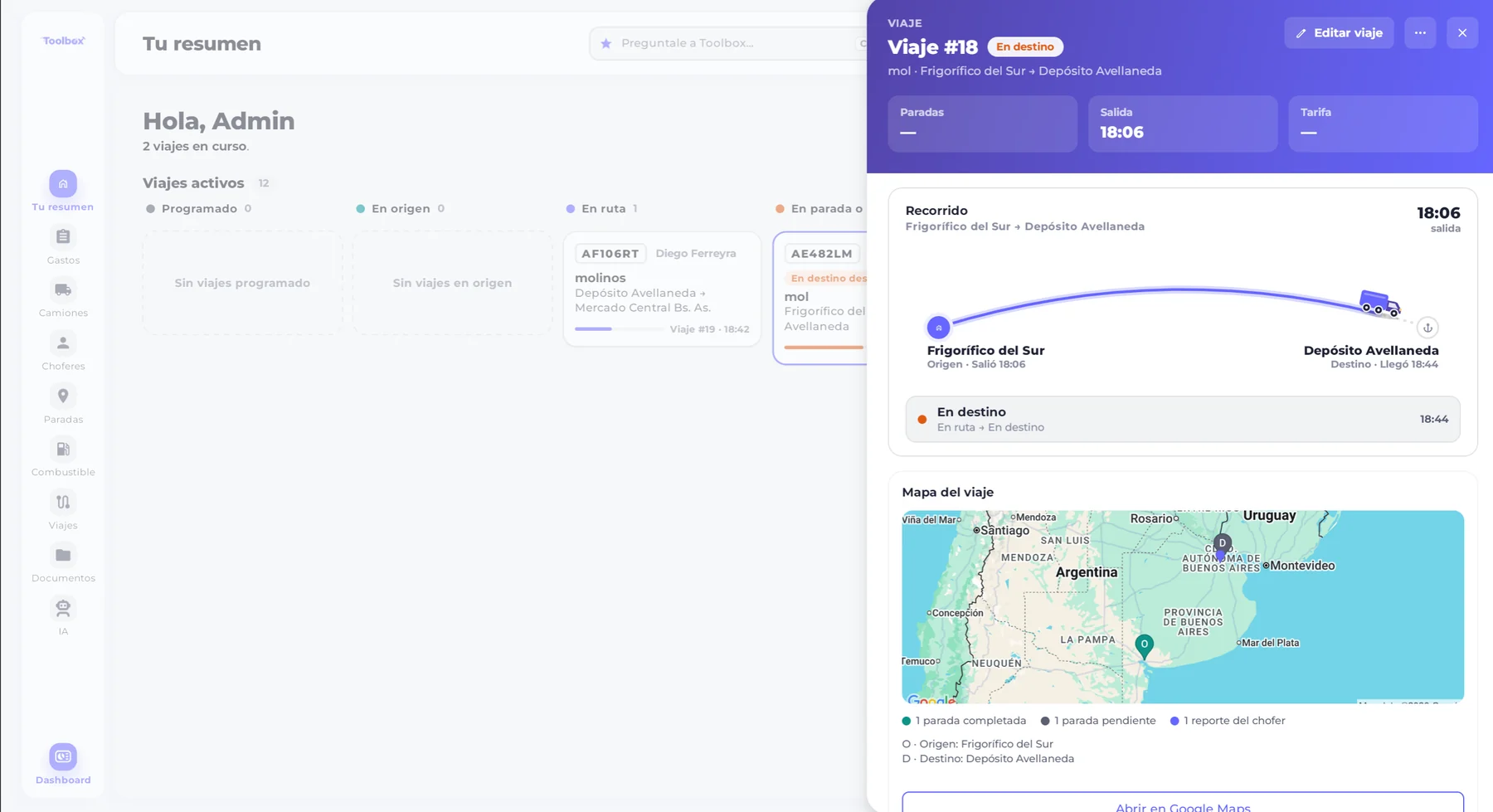Click the D destination pin on map
The height and width of the screenshot is (812, 1493).
[1222, 544]
